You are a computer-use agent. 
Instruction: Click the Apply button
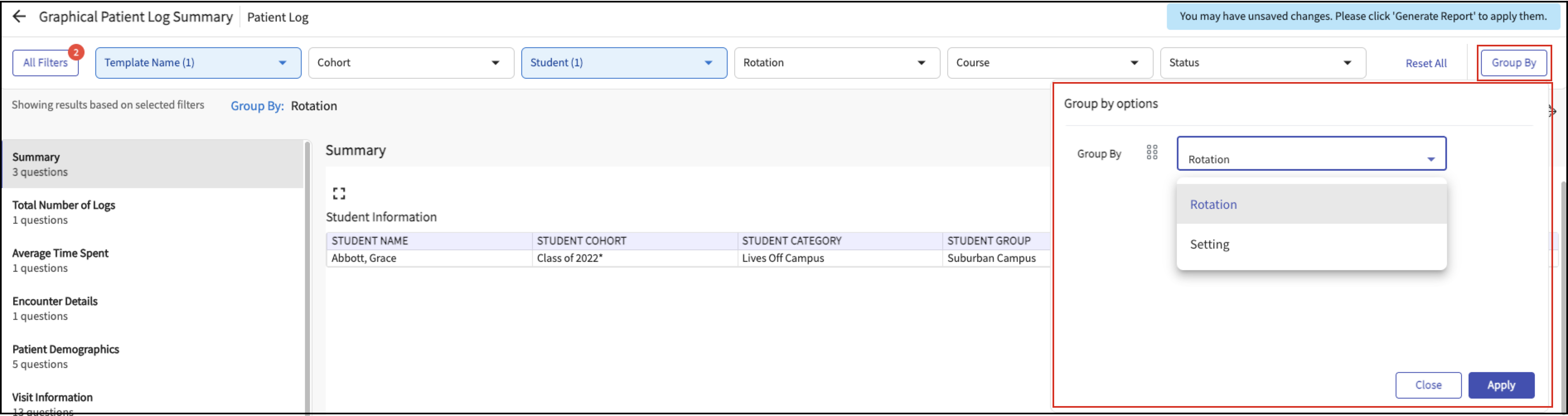point(1500,385)
